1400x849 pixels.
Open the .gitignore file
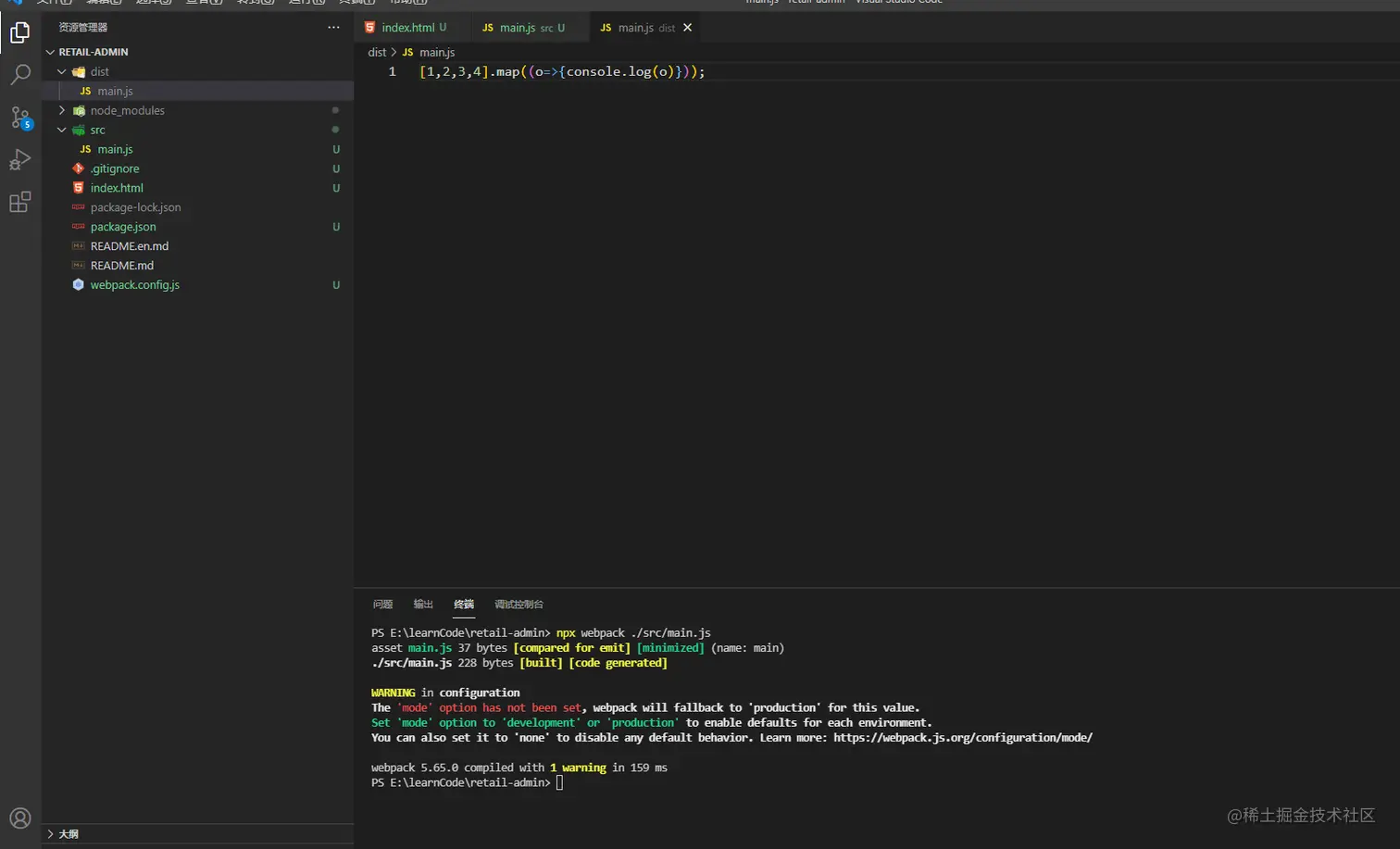click(x=197, y=169)
